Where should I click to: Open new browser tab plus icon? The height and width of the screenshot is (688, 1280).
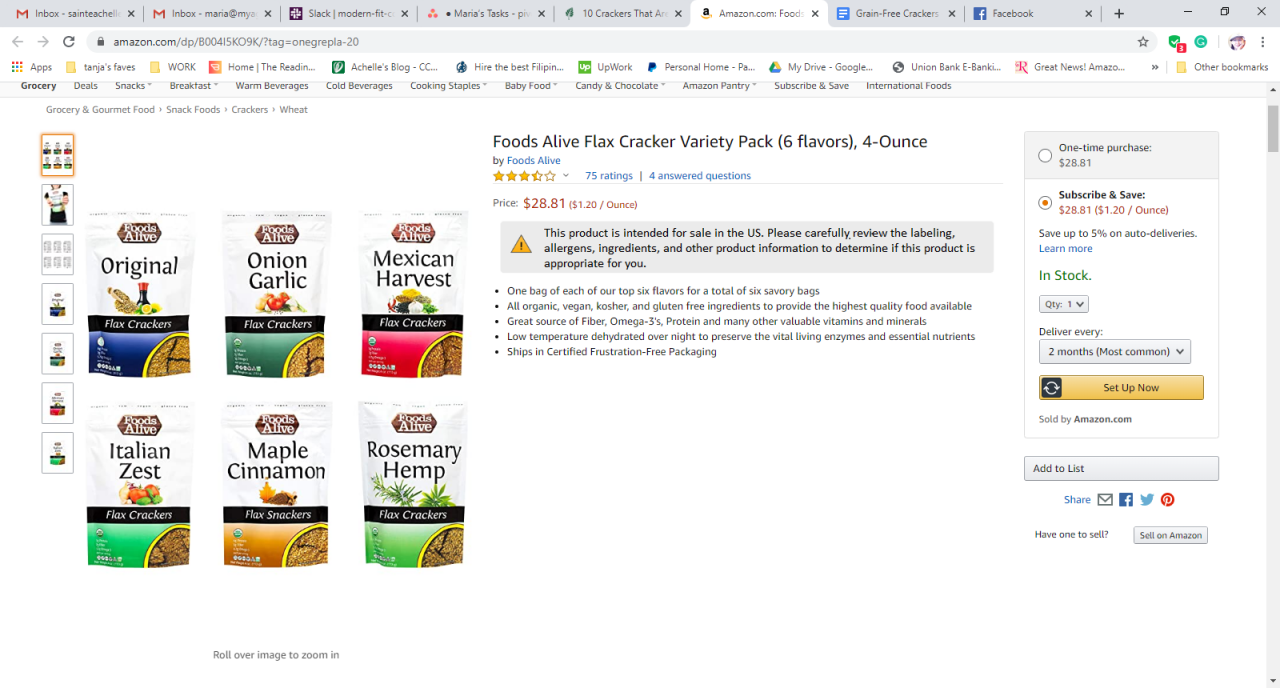pos(1119,14)
